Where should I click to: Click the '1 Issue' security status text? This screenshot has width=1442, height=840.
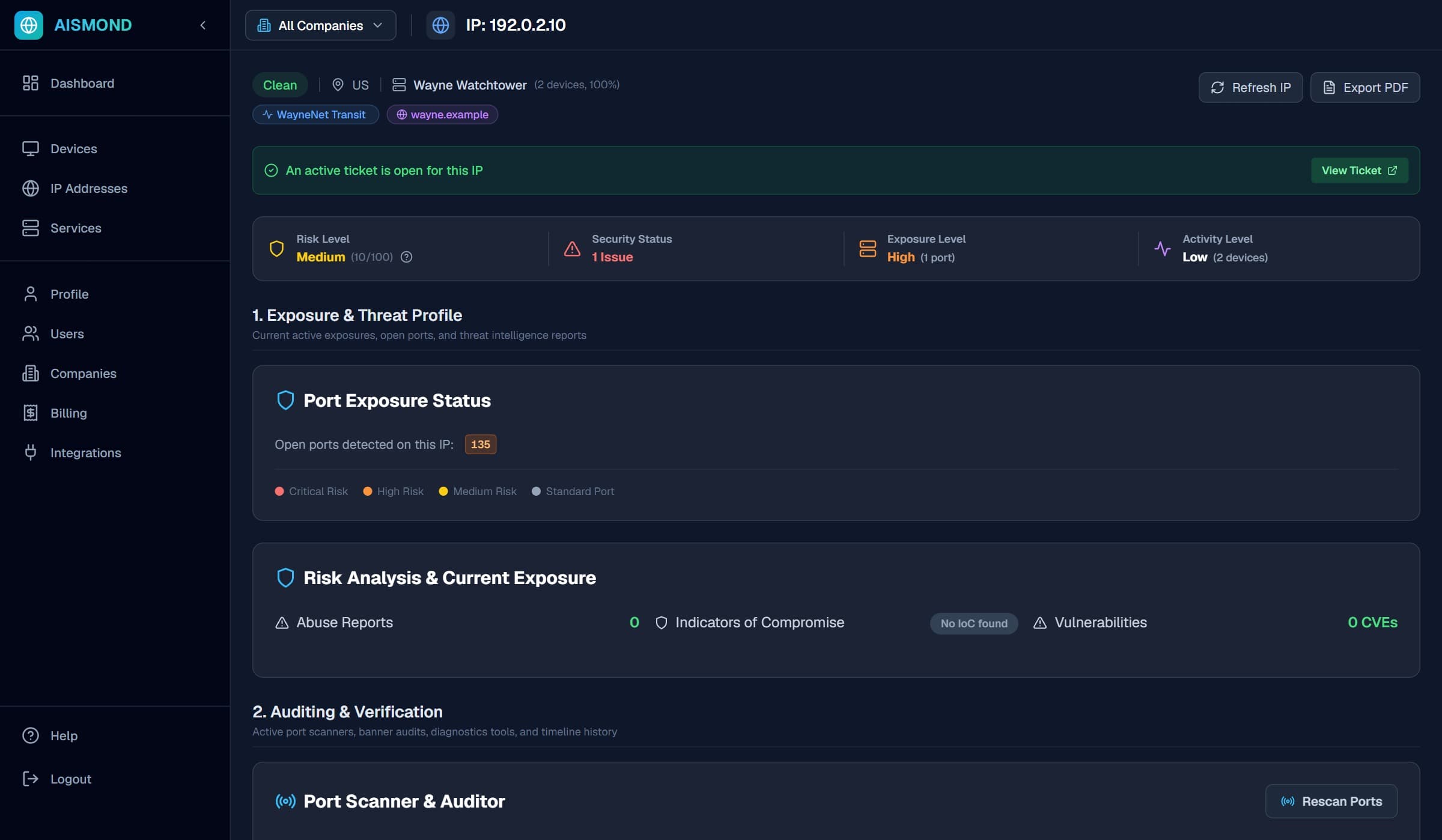[x=612, y=257]
